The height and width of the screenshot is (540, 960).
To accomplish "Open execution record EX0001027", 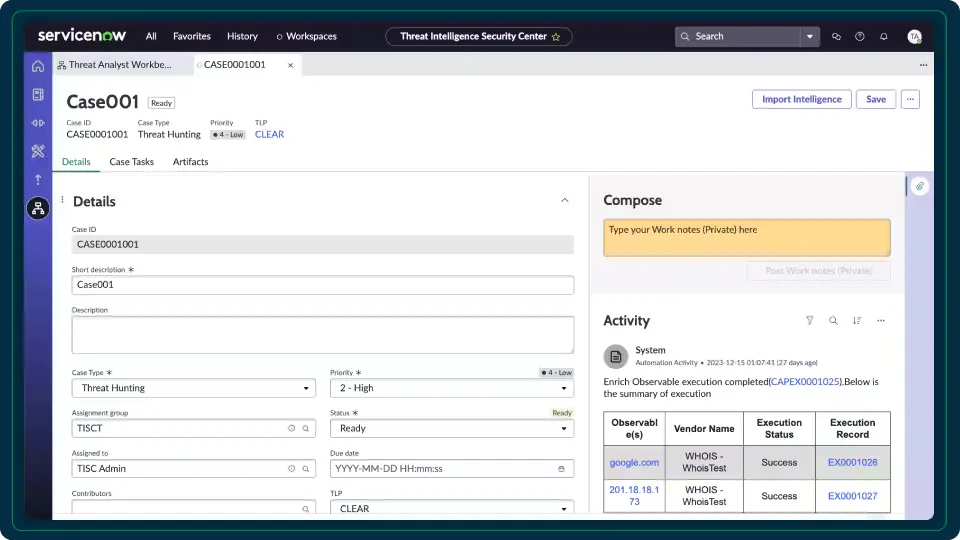I will (x=852, y=496).
